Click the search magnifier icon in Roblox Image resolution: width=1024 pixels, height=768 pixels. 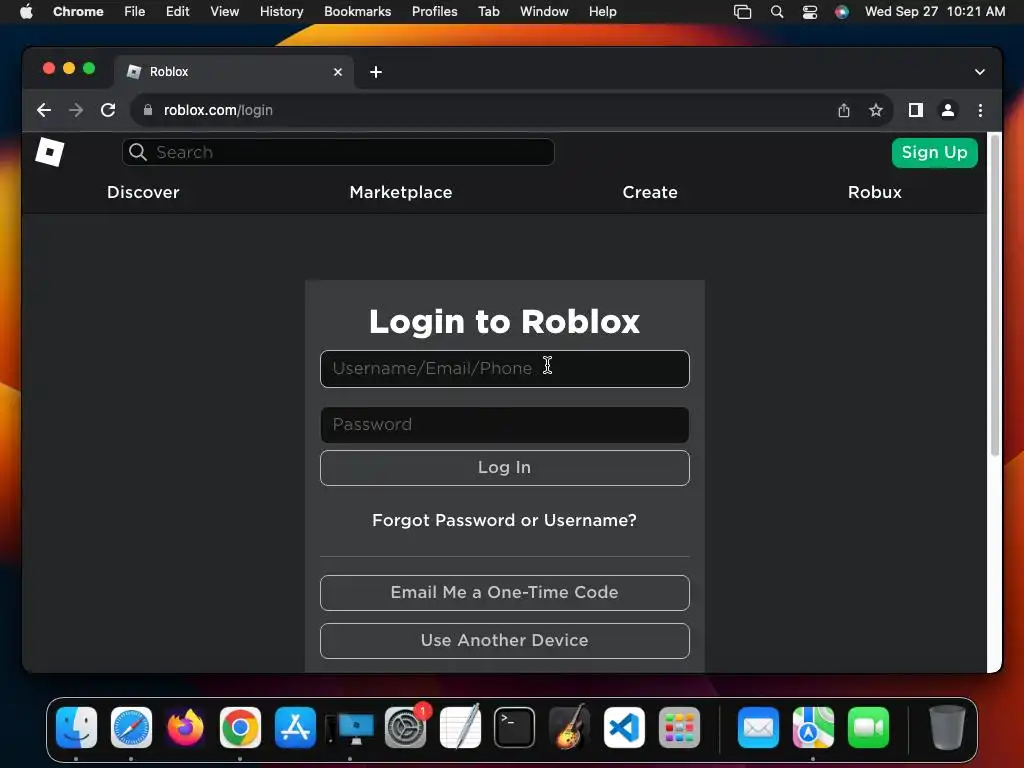pos(138,152)
